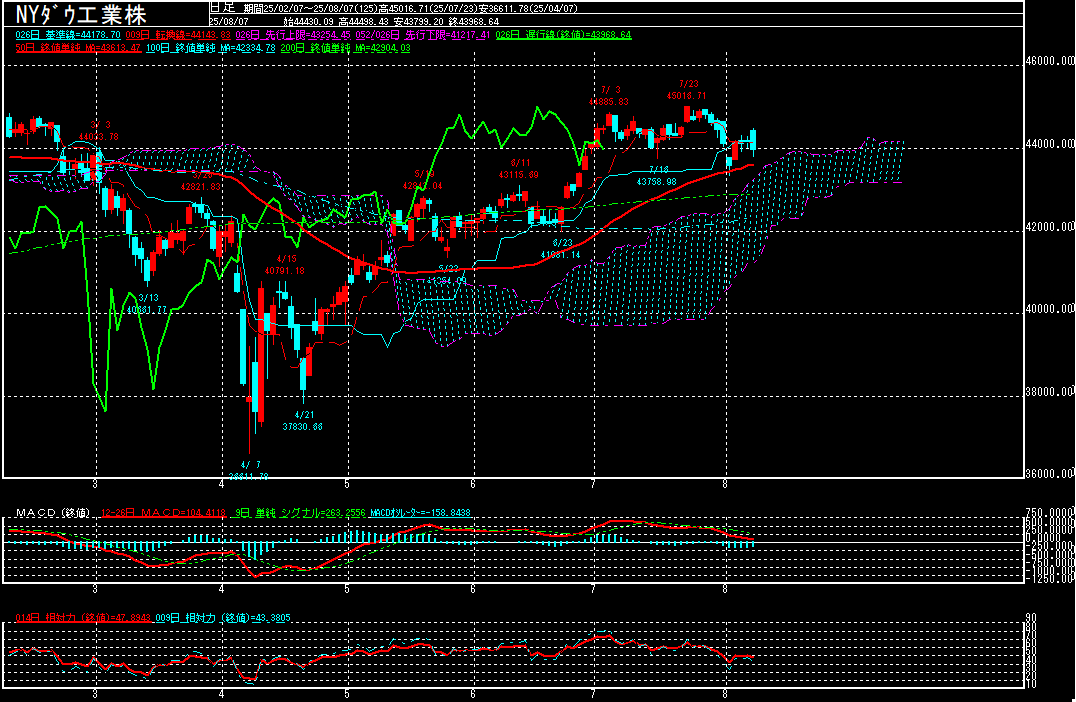Click the 7/23 45016.71 high annotation
Viewport: 1076px width, 702px height.
pos(686,90)
